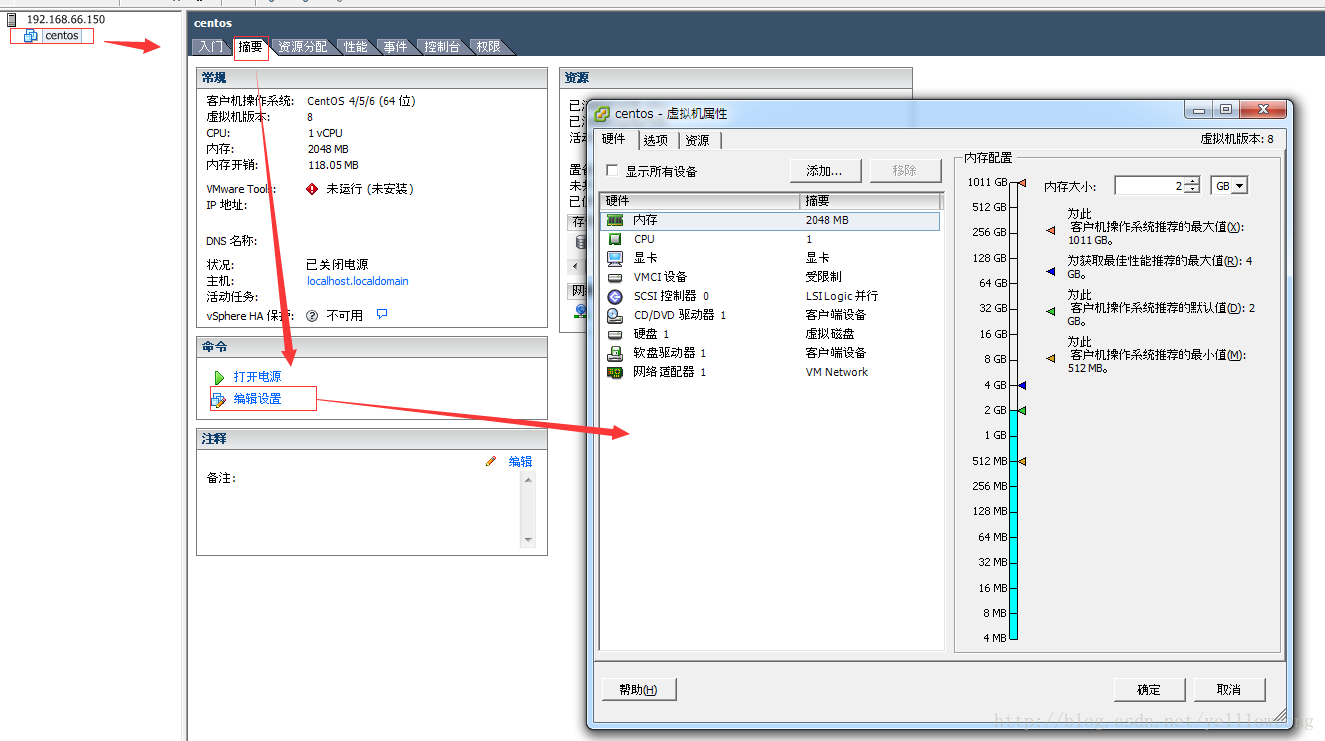Click the 打开电源 link
This screenshot has width=1325, height=741.
coord(257,377)
